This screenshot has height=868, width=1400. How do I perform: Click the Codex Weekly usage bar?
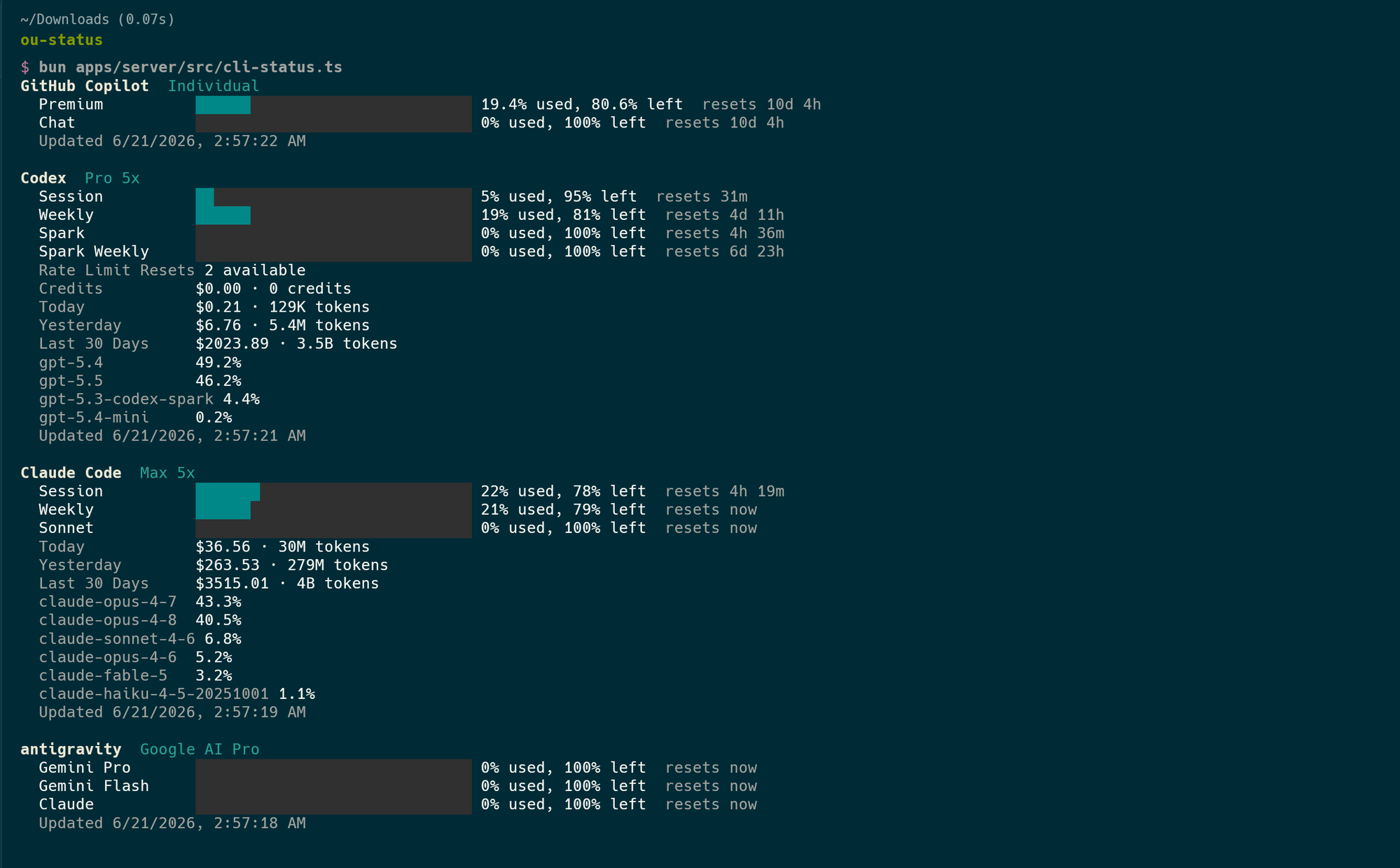333,215
